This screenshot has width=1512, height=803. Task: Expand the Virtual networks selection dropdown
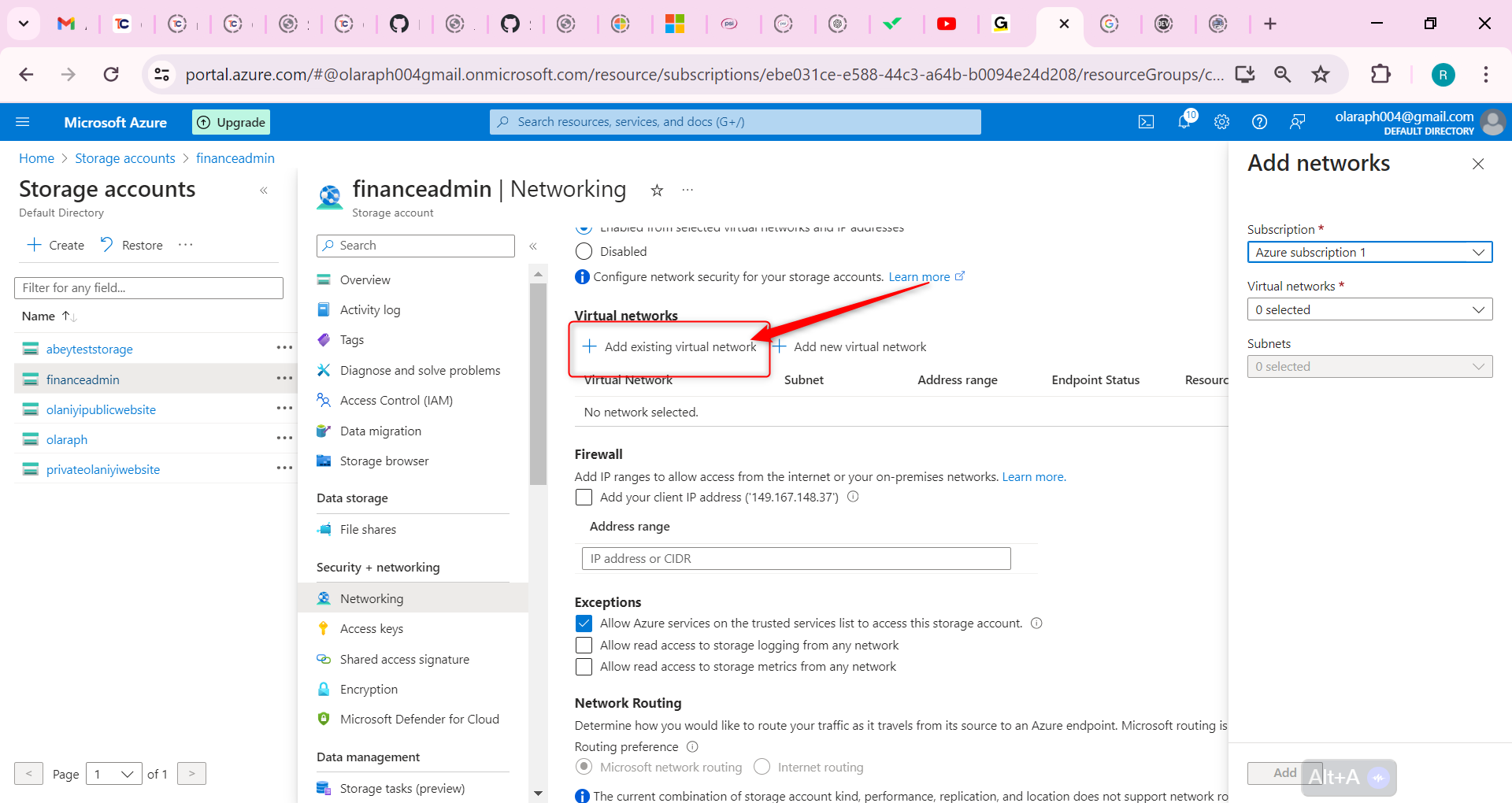coord(1369,309)
